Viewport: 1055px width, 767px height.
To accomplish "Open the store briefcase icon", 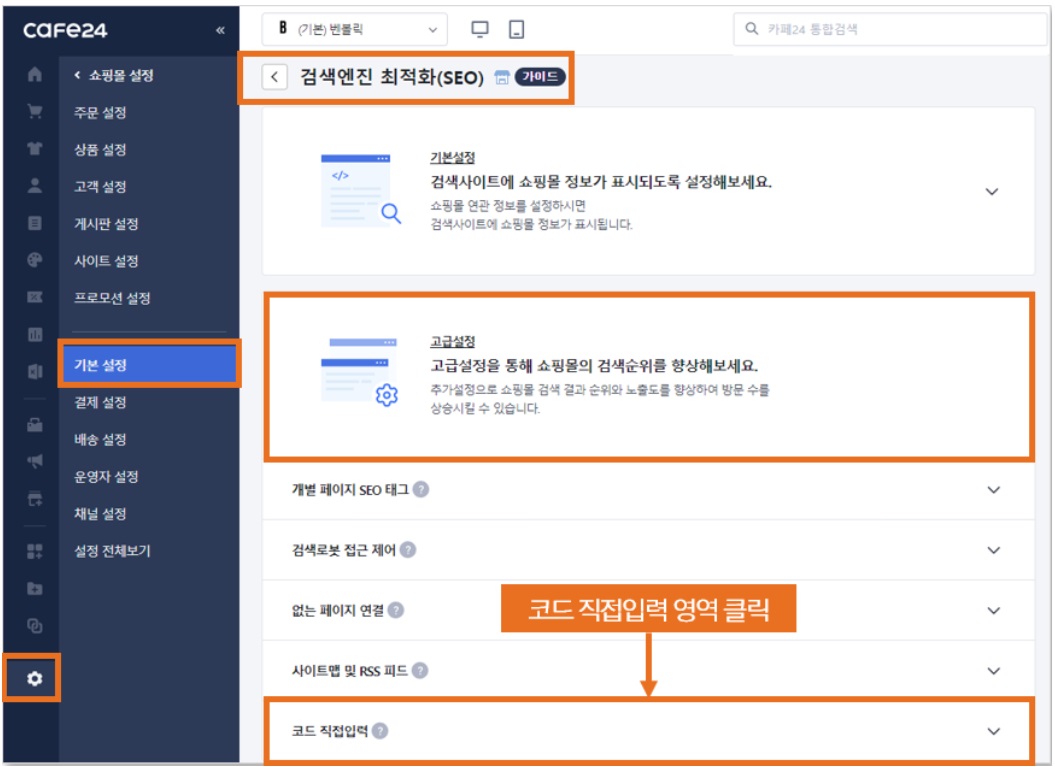I will pos(35,425).
